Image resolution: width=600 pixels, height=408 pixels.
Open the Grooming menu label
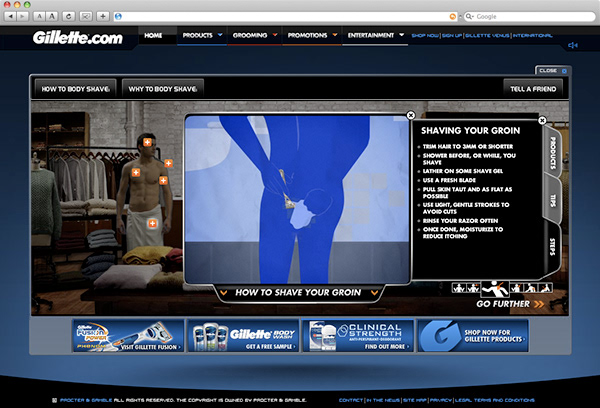(x=250, y=35)
